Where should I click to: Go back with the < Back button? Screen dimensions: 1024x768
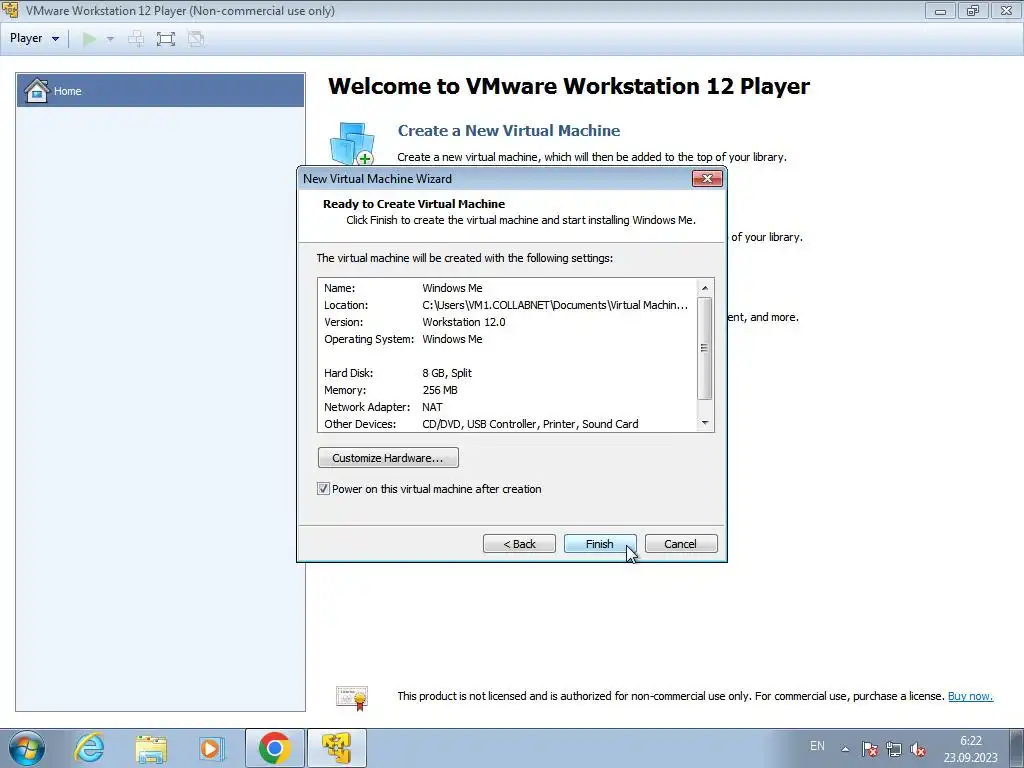519,544
